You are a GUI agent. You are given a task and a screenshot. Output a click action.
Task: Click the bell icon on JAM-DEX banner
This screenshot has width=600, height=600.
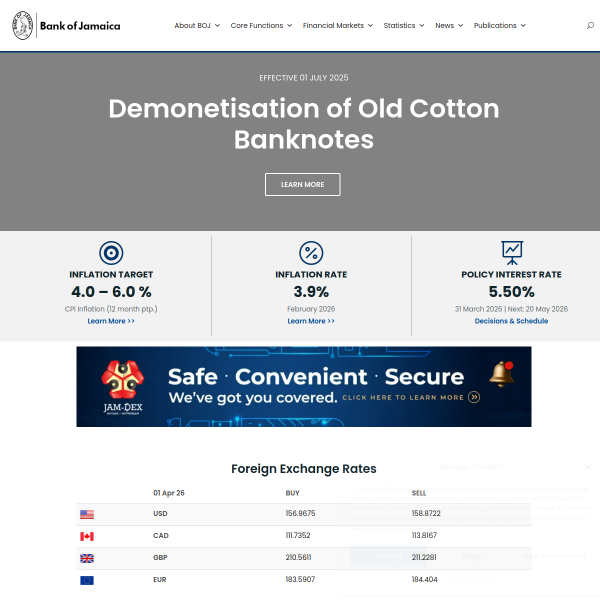click(501, 374)
